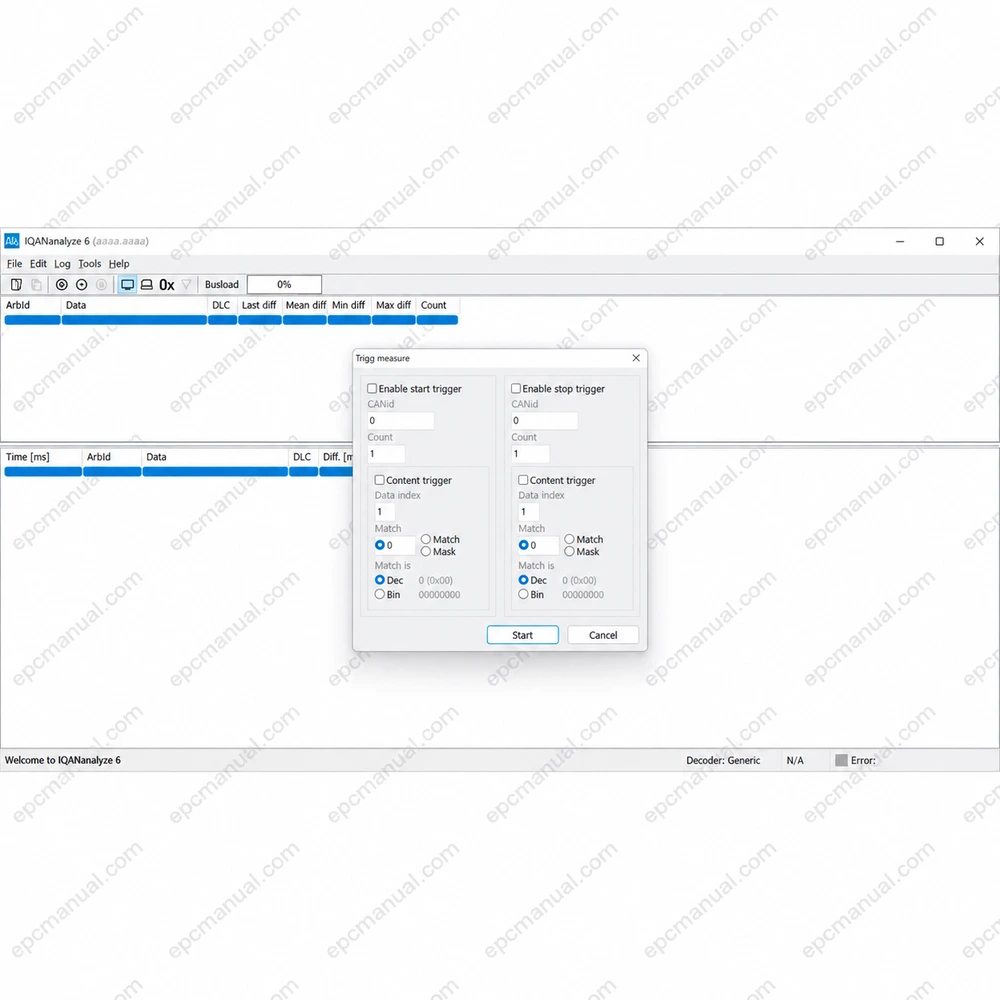Open the Tools menu
1000x1000 pixels.
click(89, 263)
